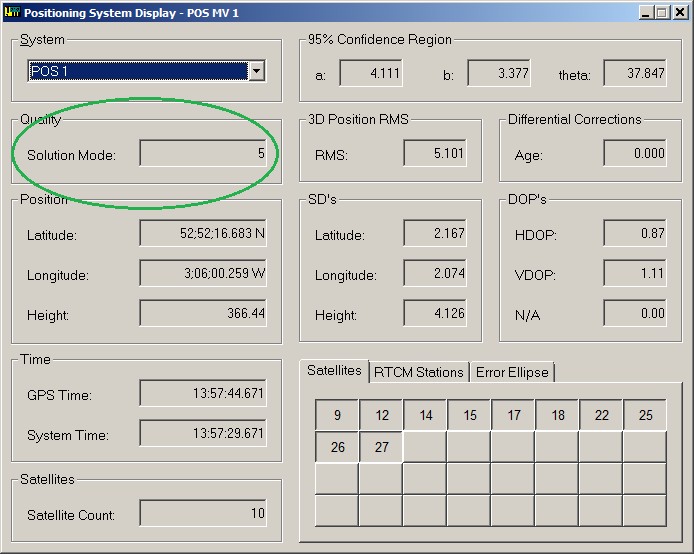Minimize the Positioning System Display window
The image size is (694, 554).
tap(646, 12)
